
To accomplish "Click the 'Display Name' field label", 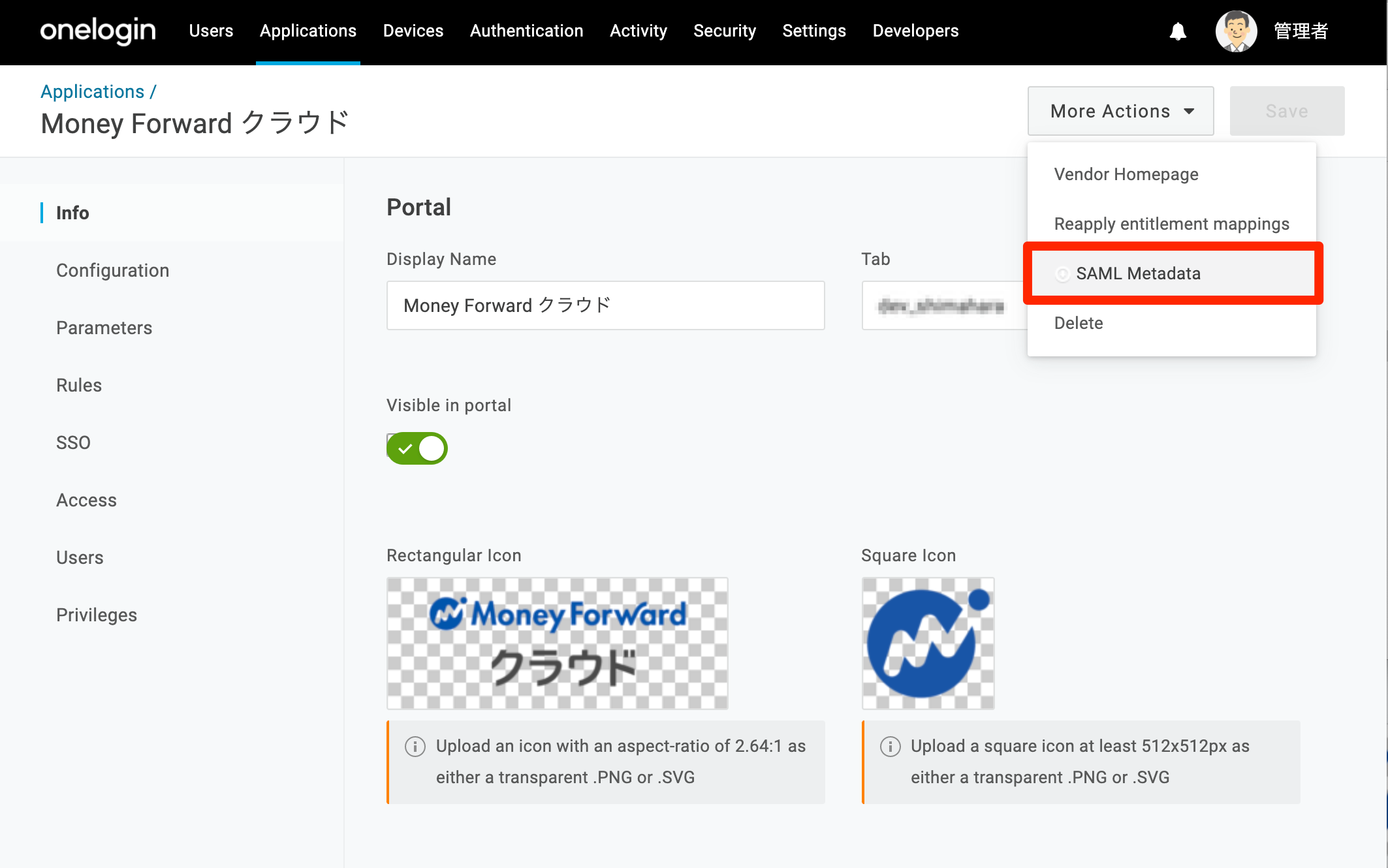I will click(x=441, y=259).
